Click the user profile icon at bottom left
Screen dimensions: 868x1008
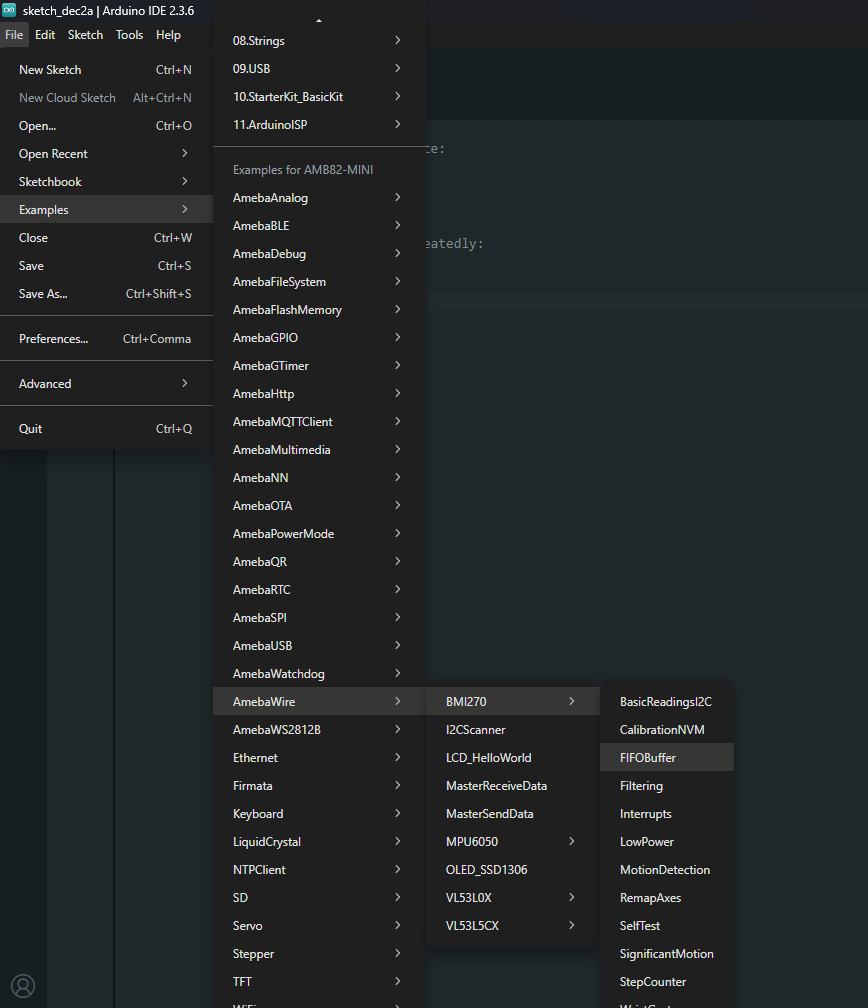coord(23,985)
